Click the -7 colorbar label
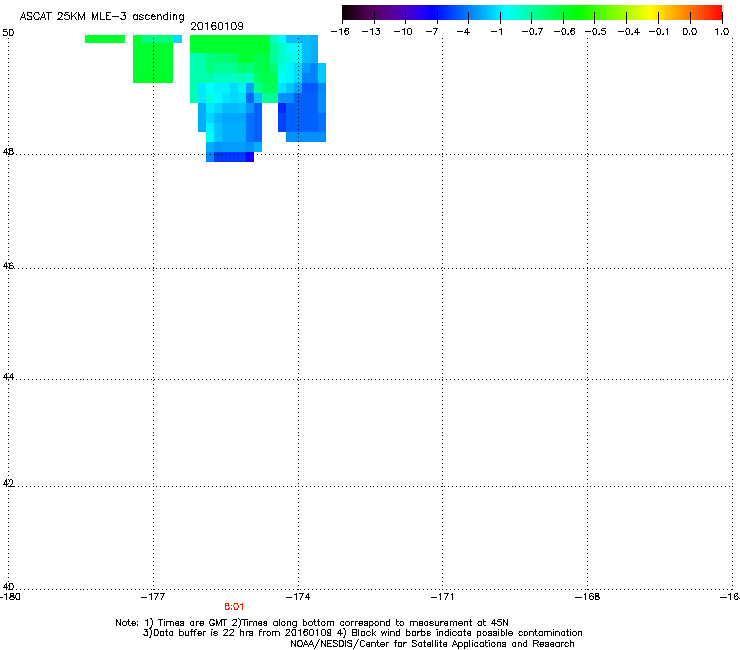Viewport: 740px width, 650px height. pos(432,32)
